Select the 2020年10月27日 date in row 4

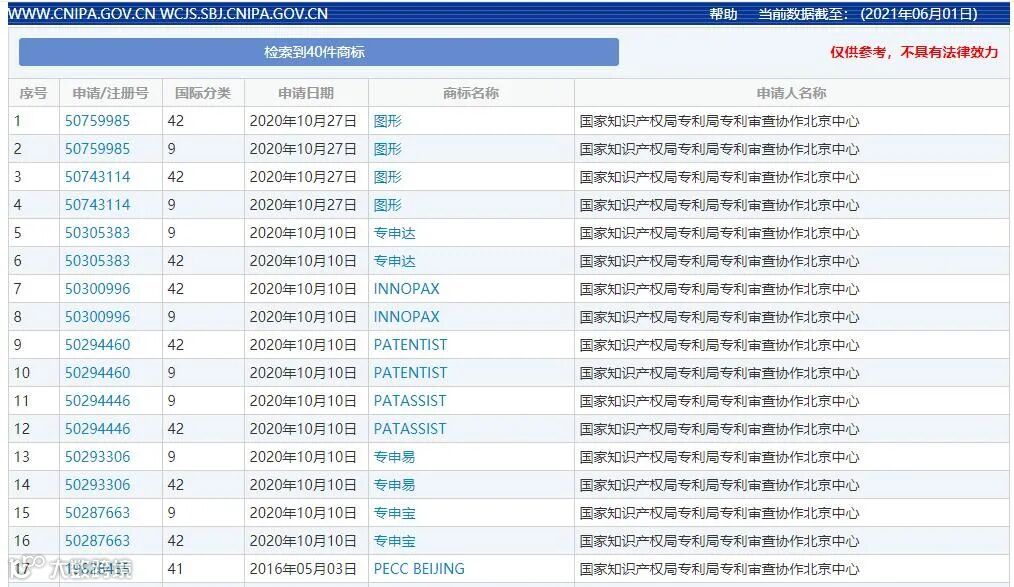click(x=303, y=205)
